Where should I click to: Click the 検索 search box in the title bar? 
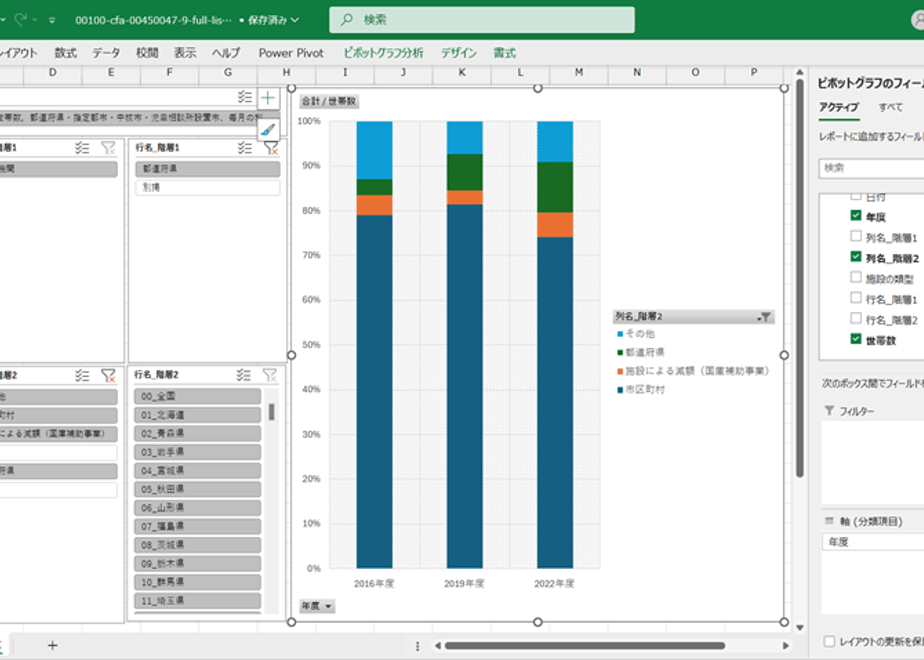coord(481,20)
